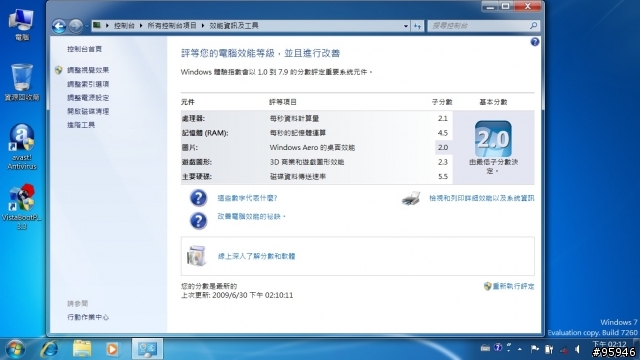The width and height of the screenshot is (640, 360).
Task: Expand arrow after 所有控制台項目 breadcrumb
Action: point(203,26)
